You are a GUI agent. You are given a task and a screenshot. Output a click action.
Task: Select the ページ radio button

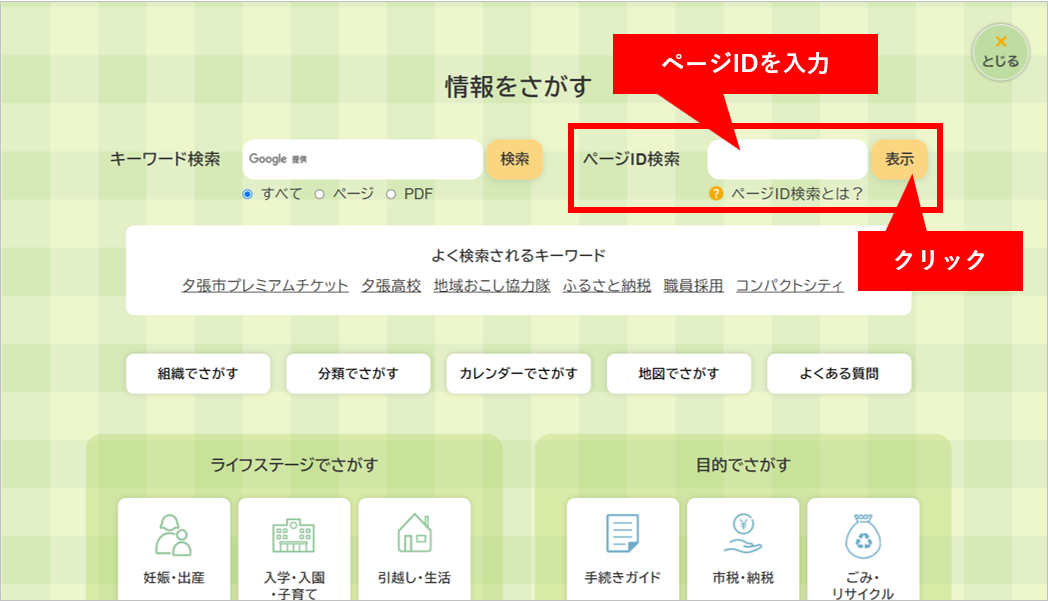320,194
